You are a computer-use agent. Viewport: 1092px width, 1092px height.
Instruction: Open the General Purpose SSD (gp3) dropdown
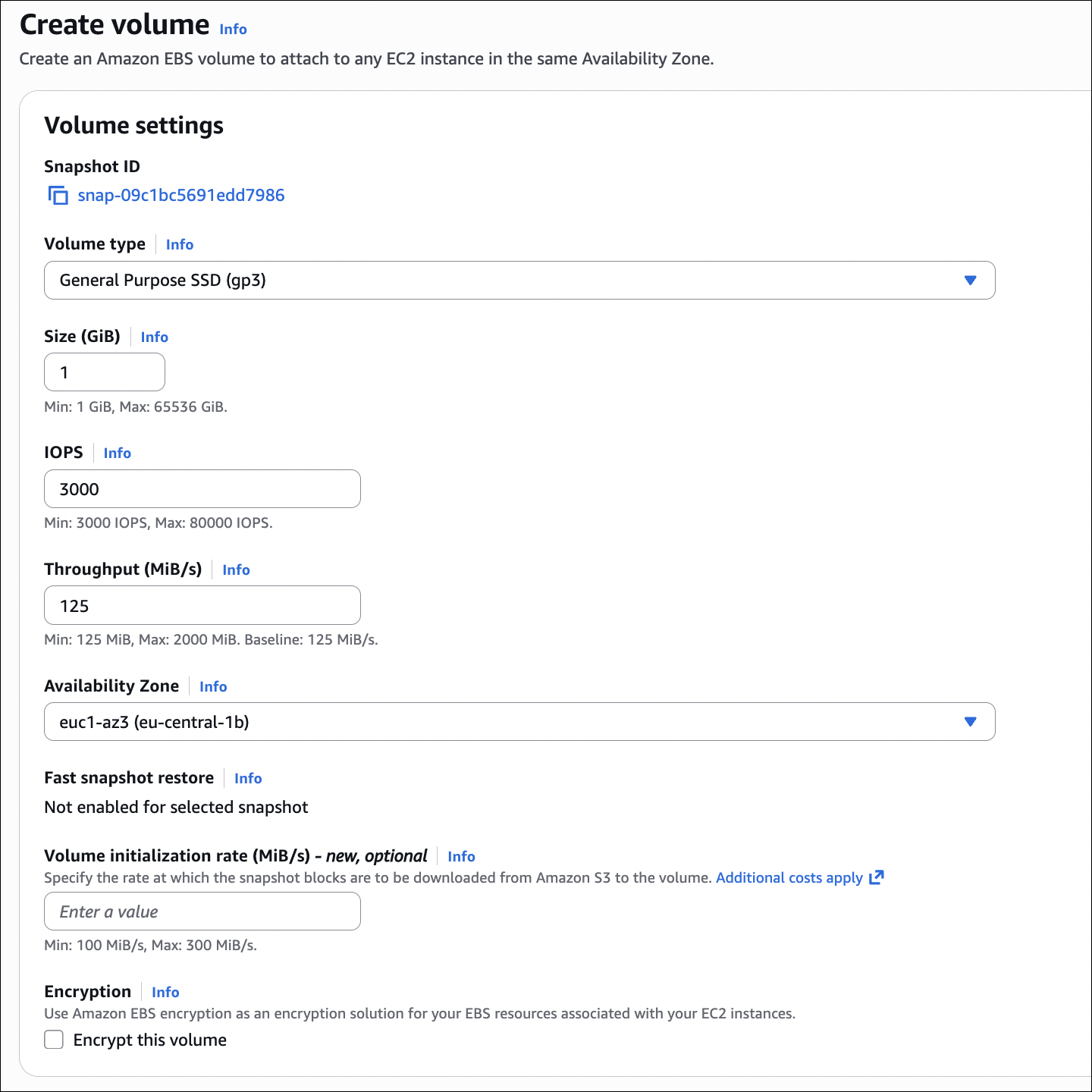[519, 281]
